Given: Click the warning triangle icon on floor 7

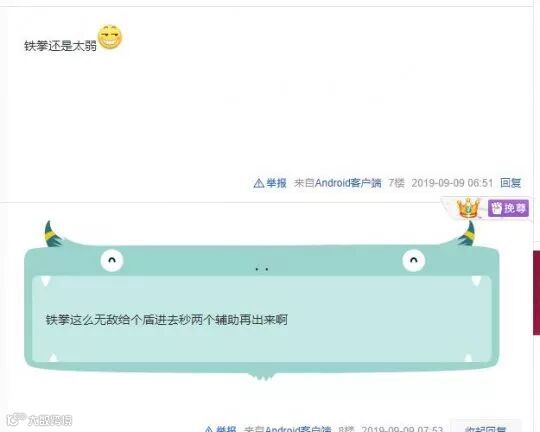Looking at the screenshot, I should point(259,183).
